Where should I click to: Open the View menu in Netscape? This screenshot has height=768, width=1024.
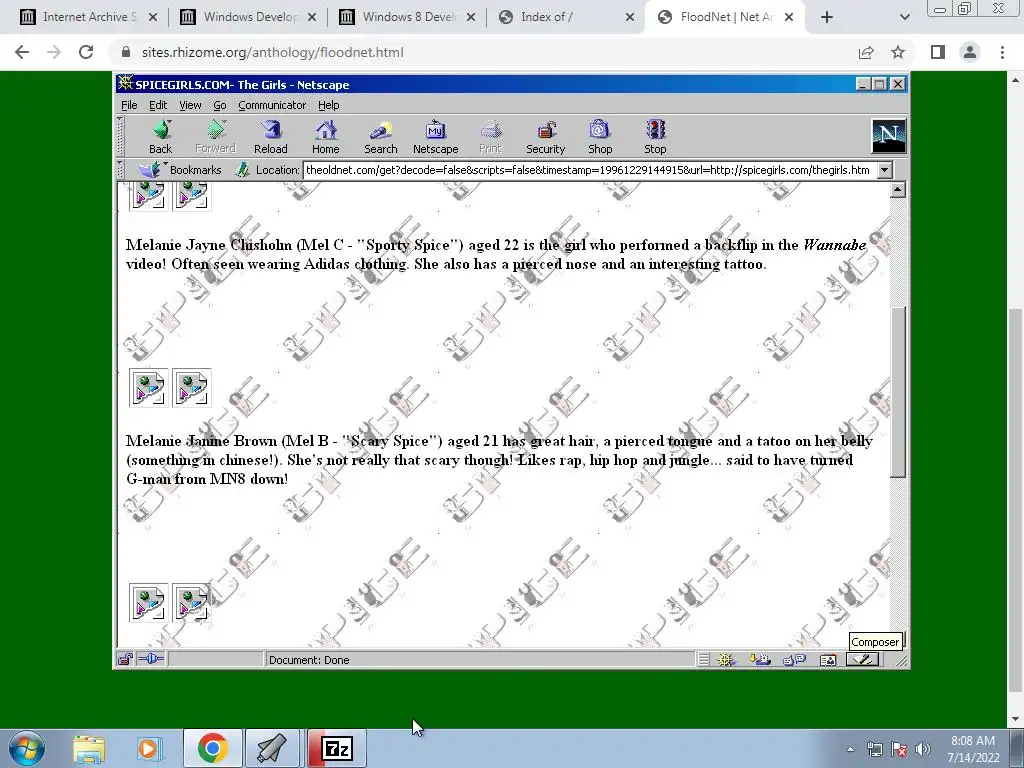[190, 105]
